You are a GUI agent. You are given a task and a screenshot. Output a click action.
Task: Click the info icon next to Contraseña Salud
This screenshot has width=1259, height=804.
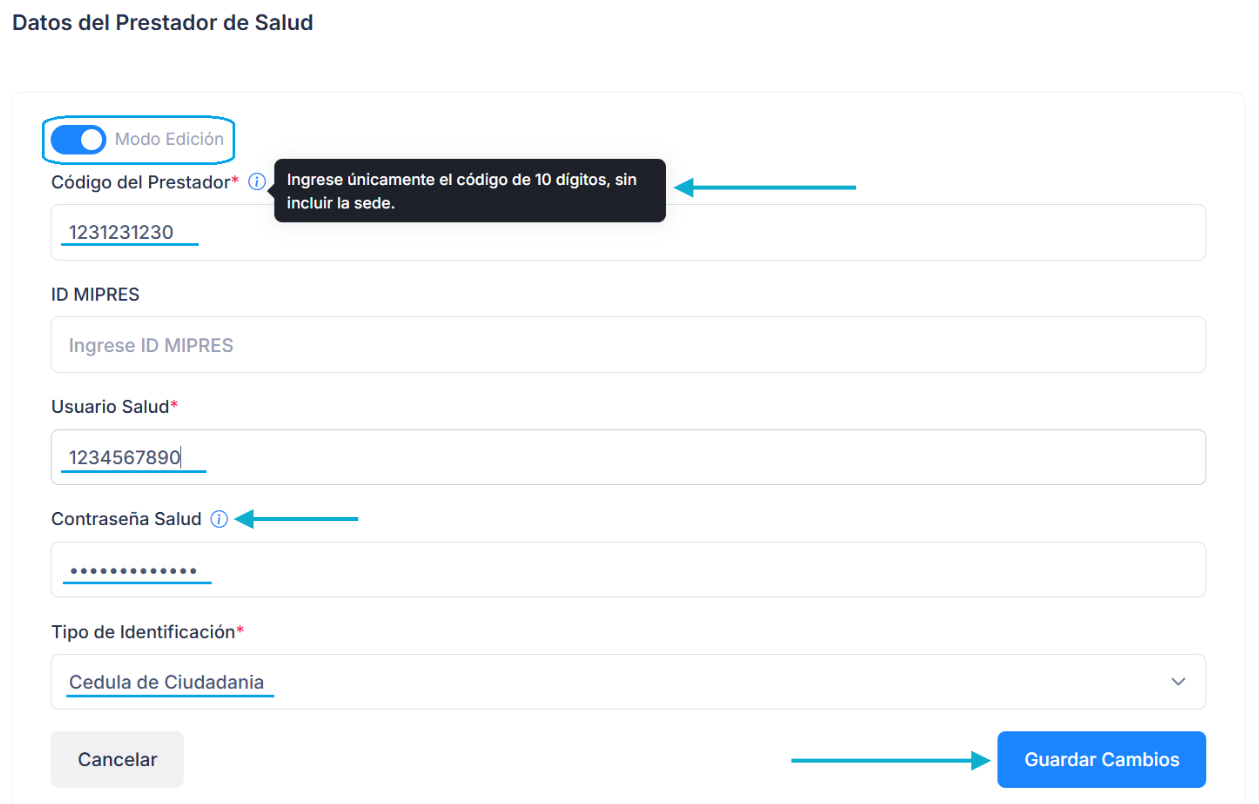point(220,519)
